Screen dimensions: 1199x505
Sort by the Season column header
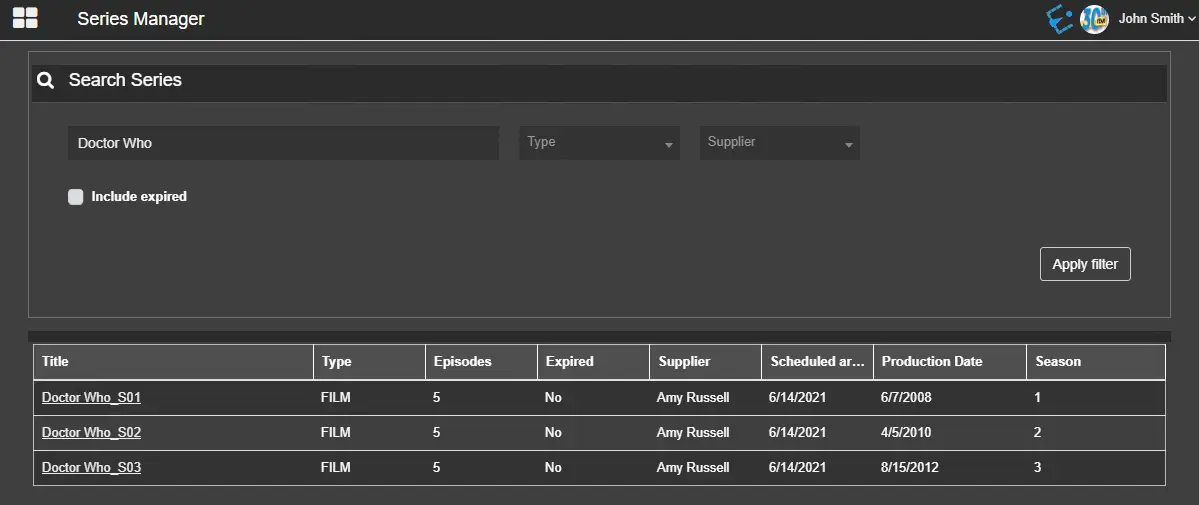(1058, 362)
